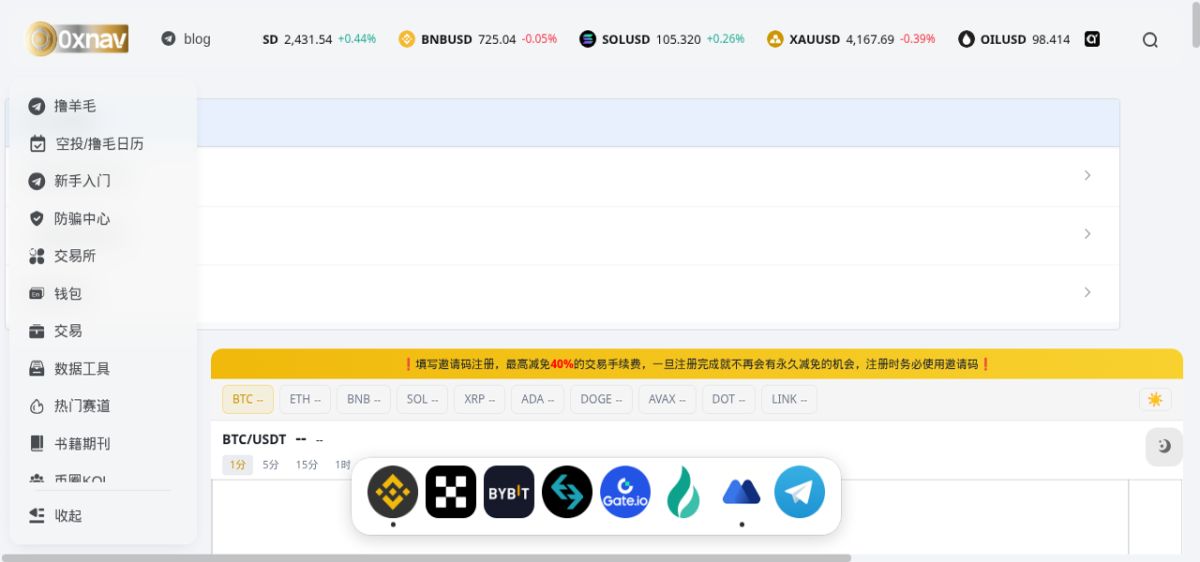Click the shield icon for 防骗中心
This screenshot has height=562, width=1200.
(37, 218)
